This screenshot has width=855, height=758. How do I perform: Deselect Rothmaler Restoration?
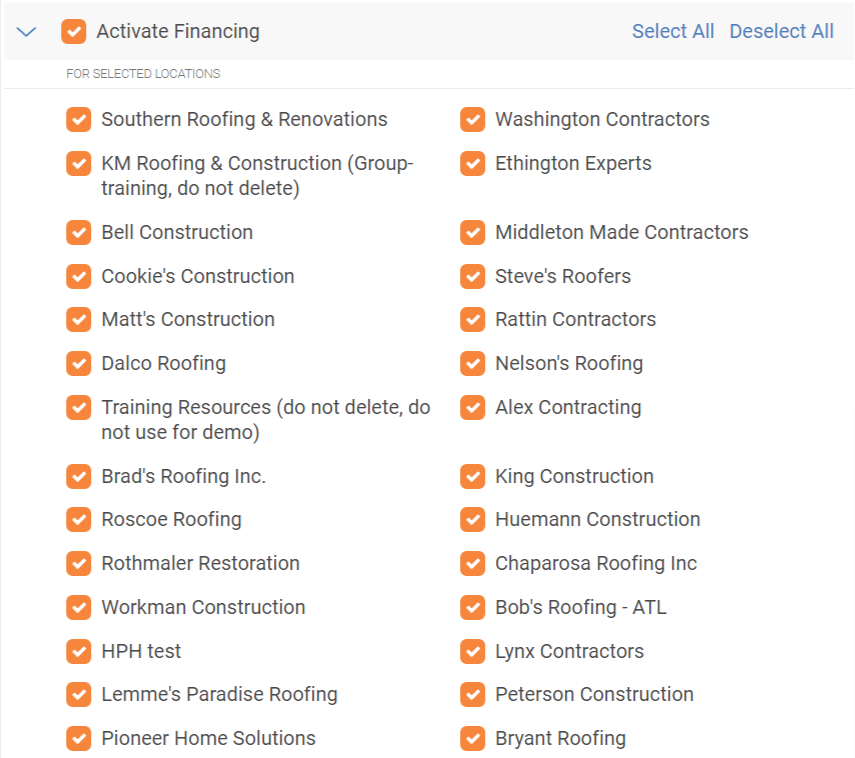(79, 563)
